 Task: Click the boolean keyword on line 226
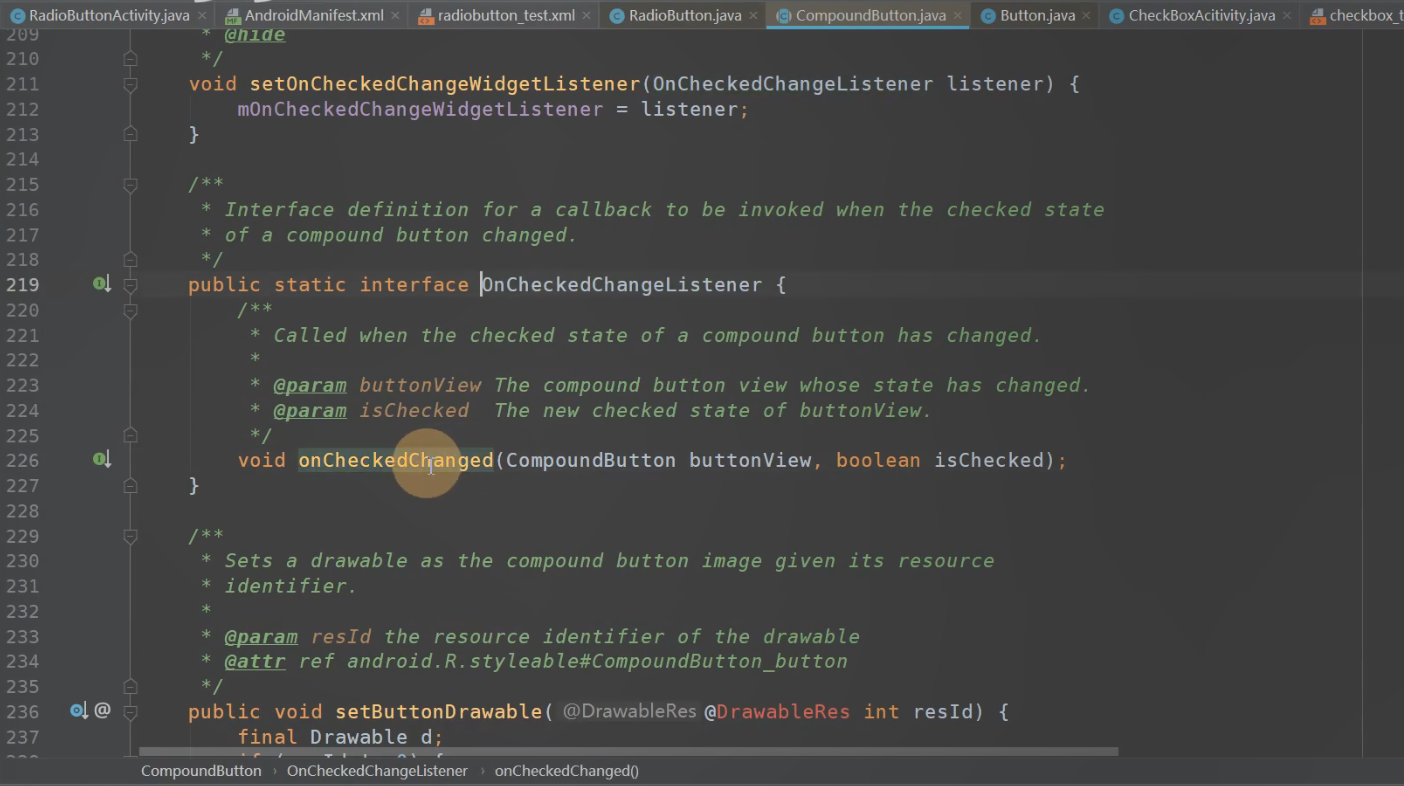[878, 460]
